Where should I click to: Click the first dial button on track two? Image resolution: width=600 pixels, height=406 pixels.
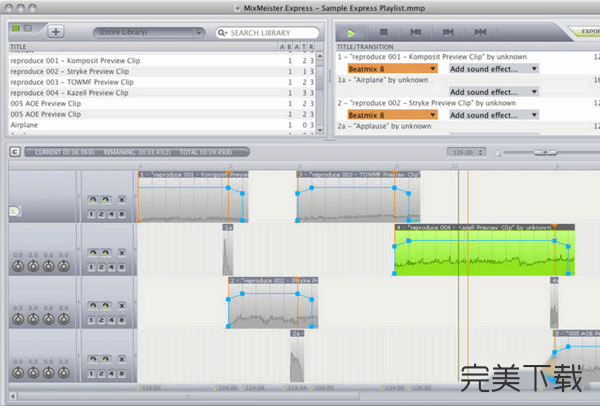(93, 253)
